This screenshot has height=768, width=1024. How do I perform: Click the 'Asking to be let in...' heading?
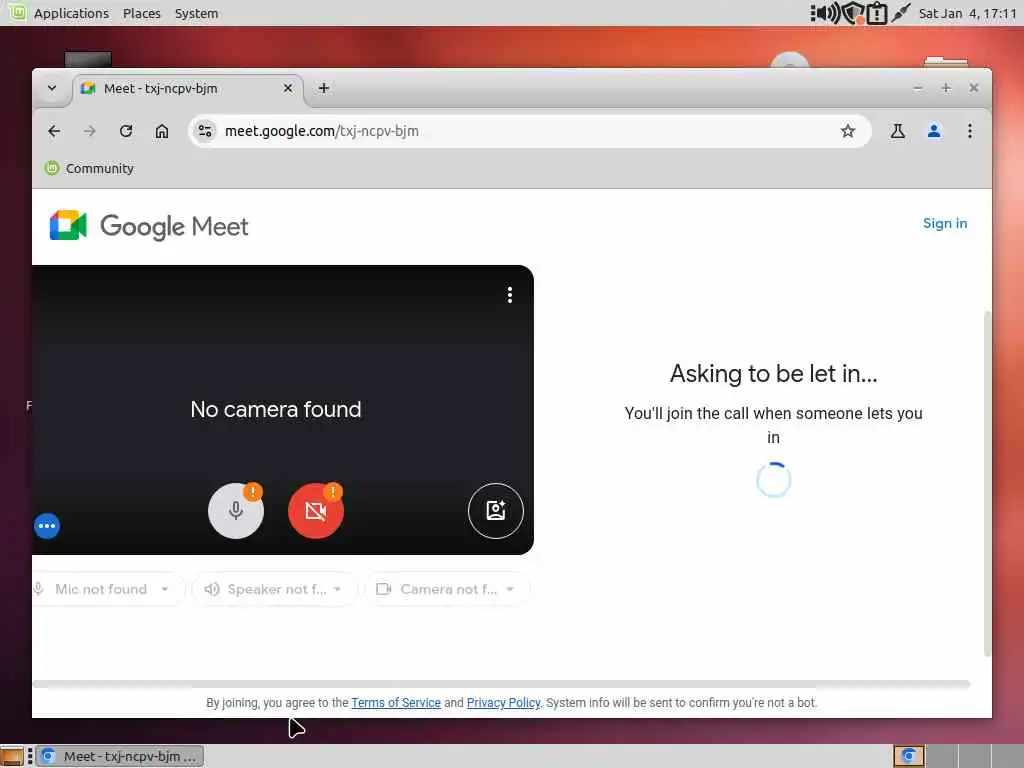click(773, 374)
